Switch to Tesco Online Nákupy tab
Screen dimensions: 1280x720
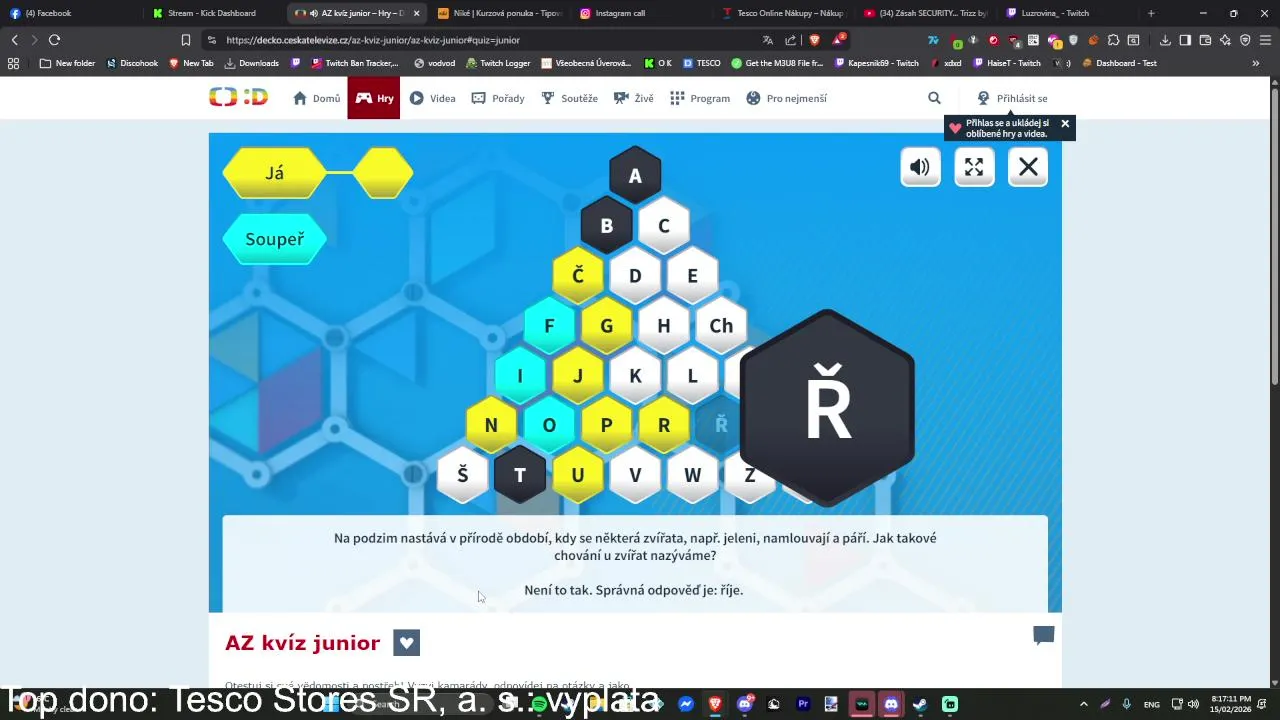tap(784, 13)
